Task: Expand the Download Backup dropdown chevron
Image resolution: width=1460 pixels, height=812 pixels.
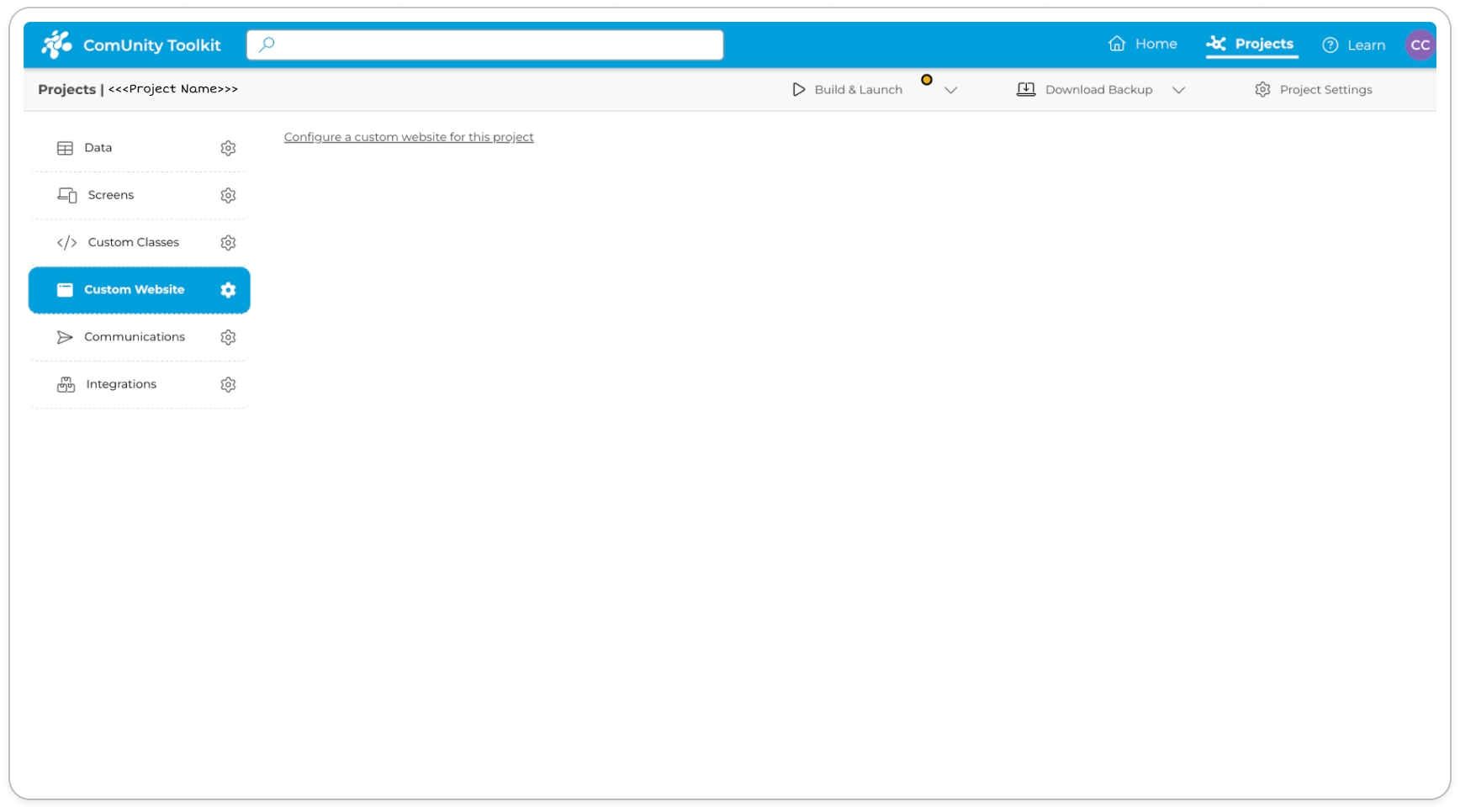Action: coord(1178,90)
